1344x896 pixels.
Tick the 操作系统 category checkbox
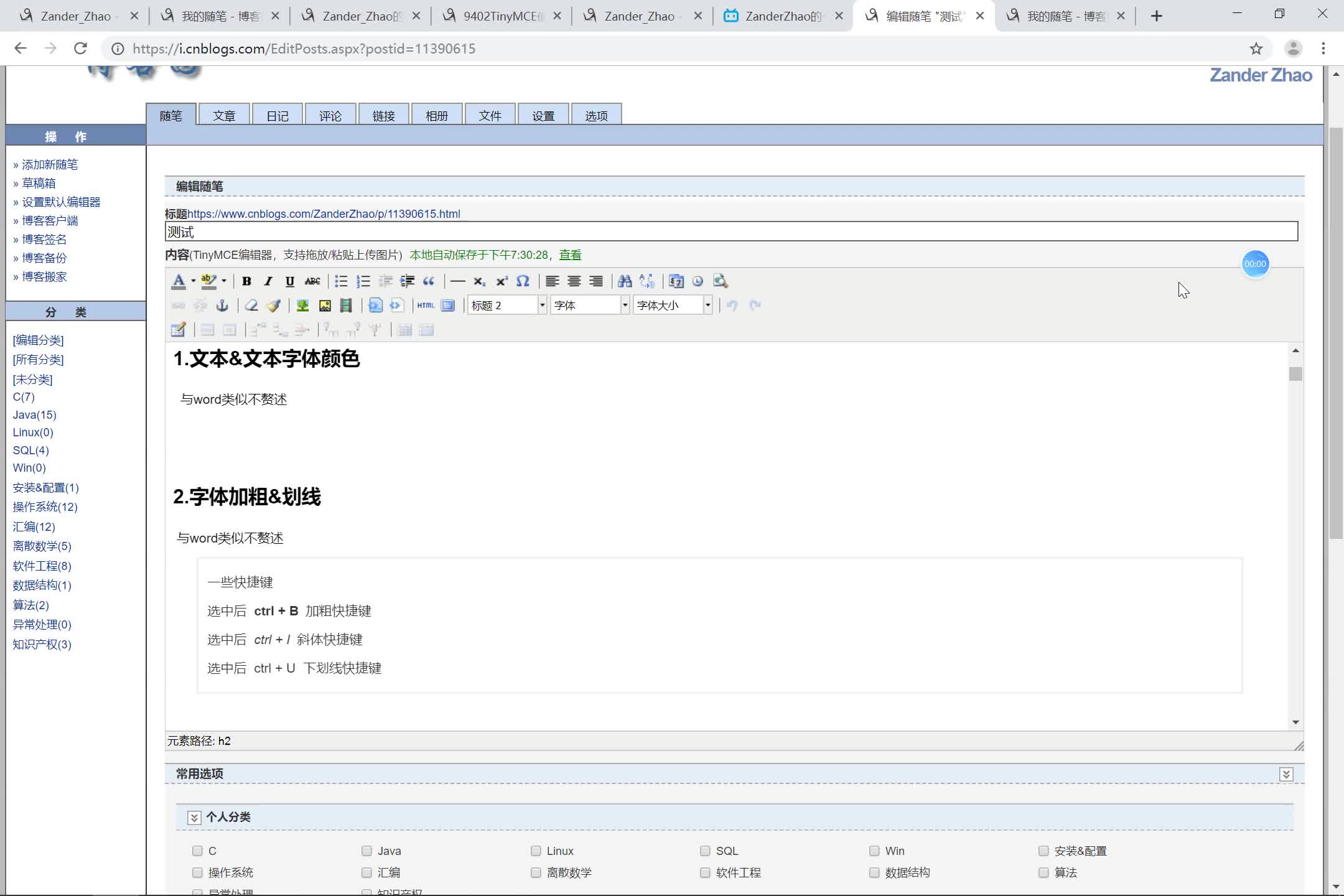197,872
